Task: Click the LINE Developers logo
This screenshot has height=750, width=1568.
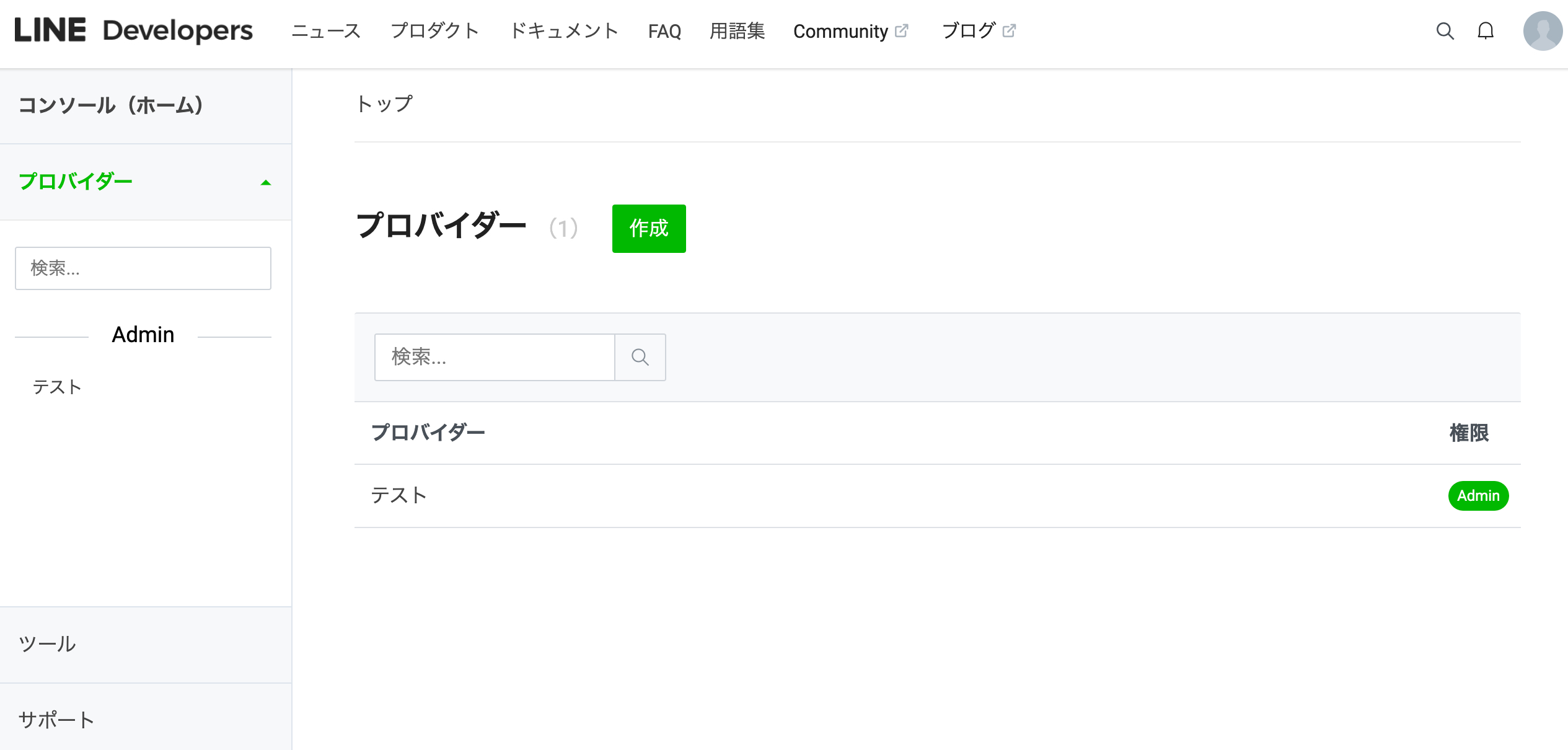Action: (x=132, y=30)
